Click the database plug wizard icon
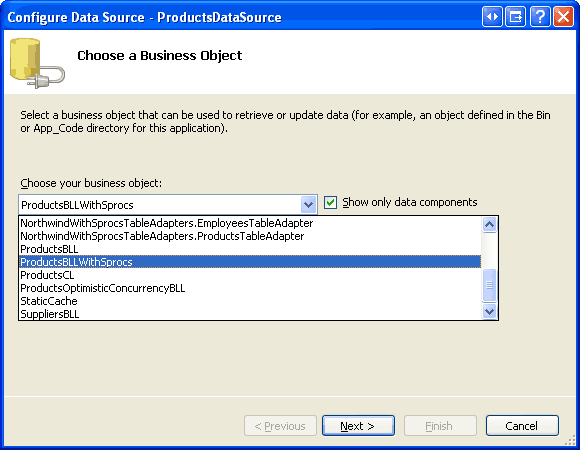This screenshot has width=580, height=450. pyautogui.click(x=37, y=63)
